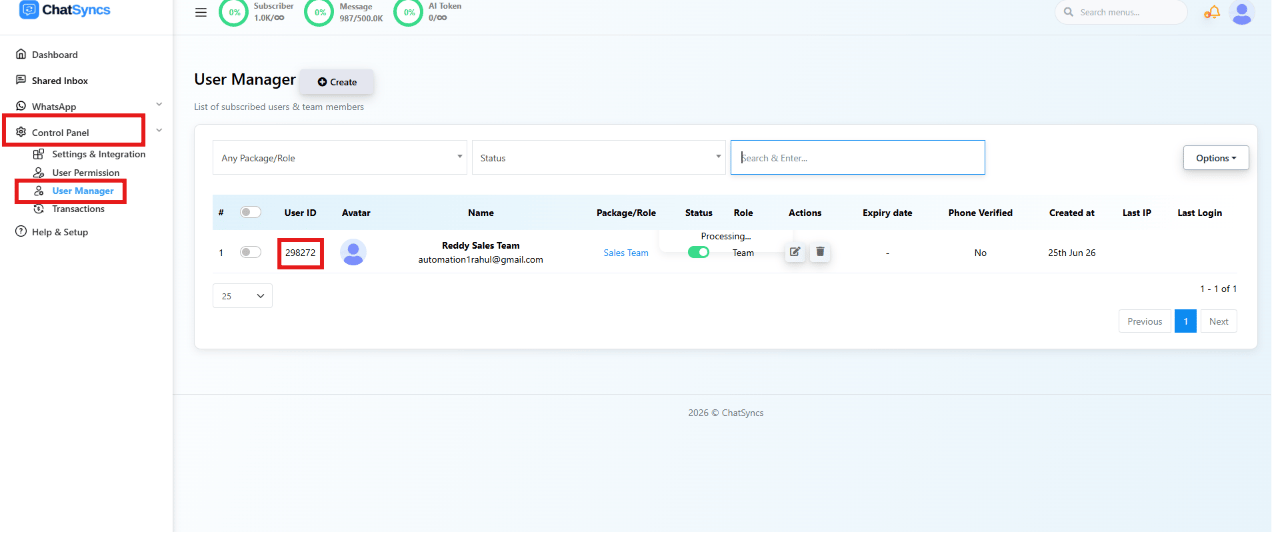Click the Phone Verified column header
The height and width of the screenshot is (533, 1272).
coord(981,213)
